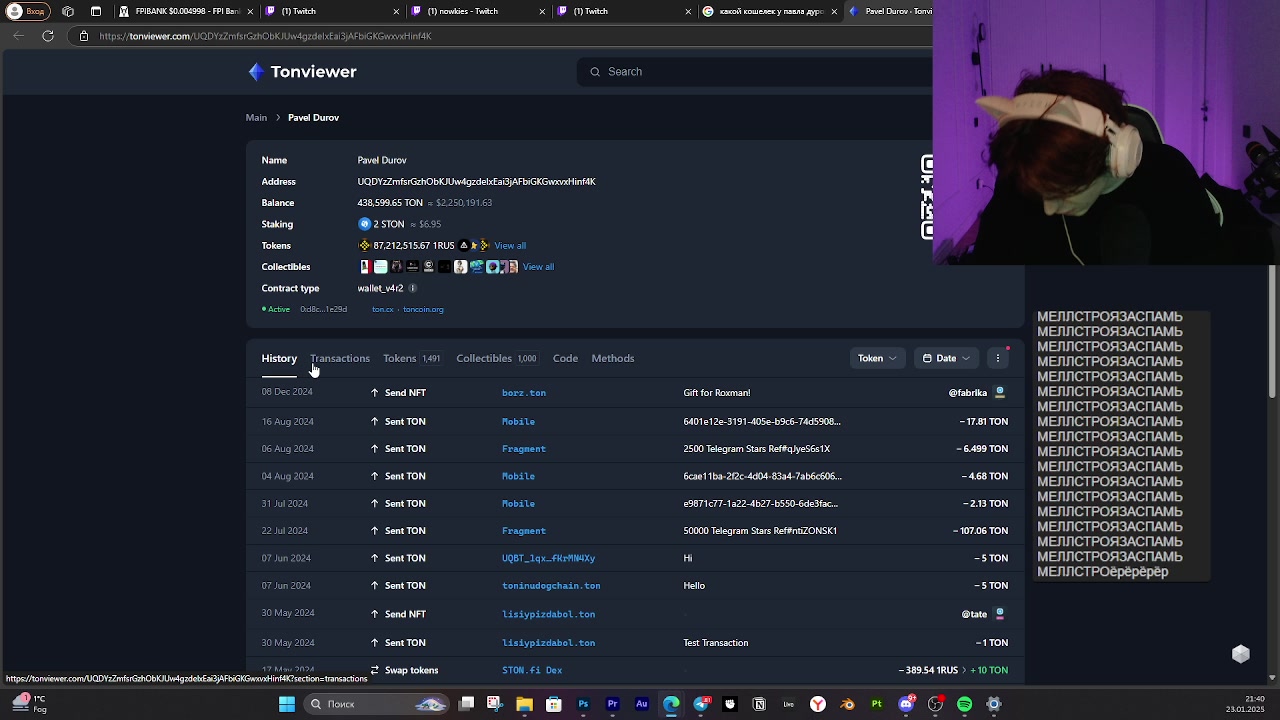Image resolution: width=1280 pixels, height=720 pixels.
Task: Open the Date filter dropdown
Action: (946, 358)
